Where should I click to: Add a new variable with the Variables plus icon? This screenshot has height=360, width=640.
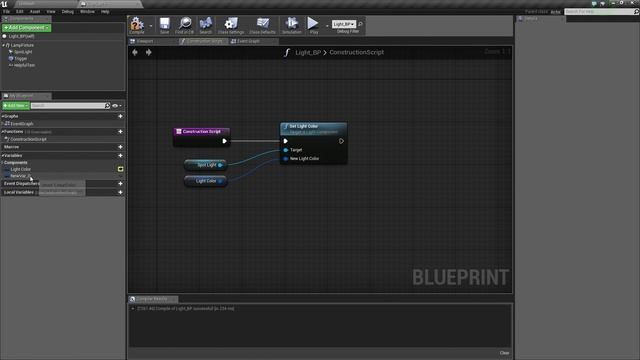[120, 156]
